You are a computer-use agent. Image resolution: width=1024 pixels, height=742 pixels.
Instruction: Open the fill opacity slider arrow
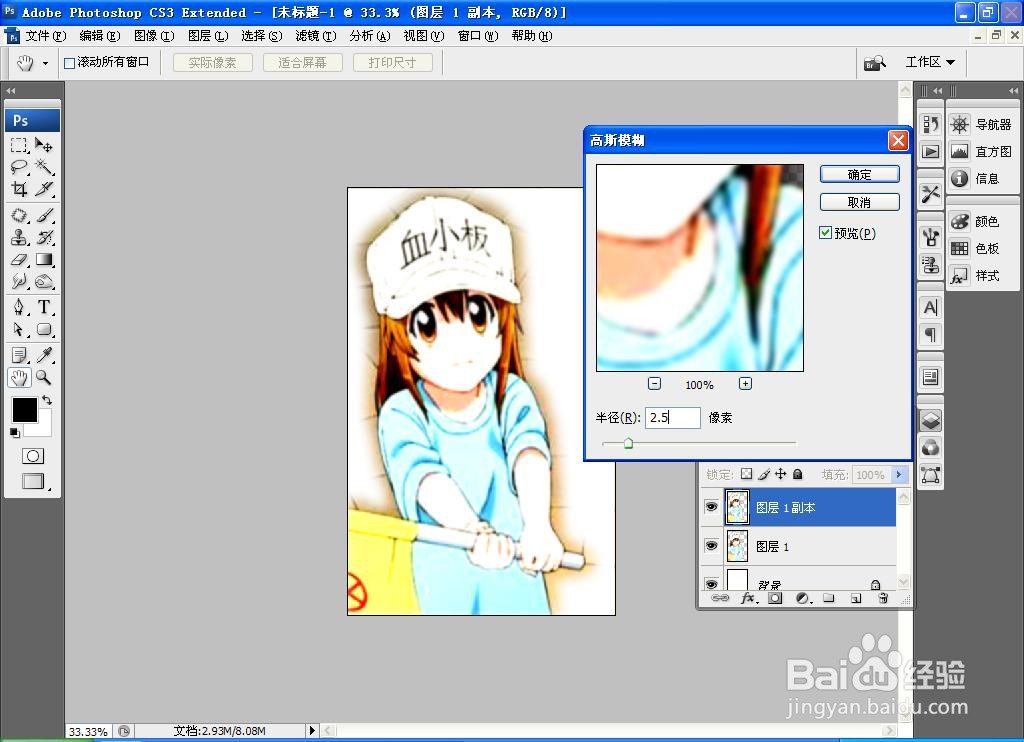pos(899,474)
